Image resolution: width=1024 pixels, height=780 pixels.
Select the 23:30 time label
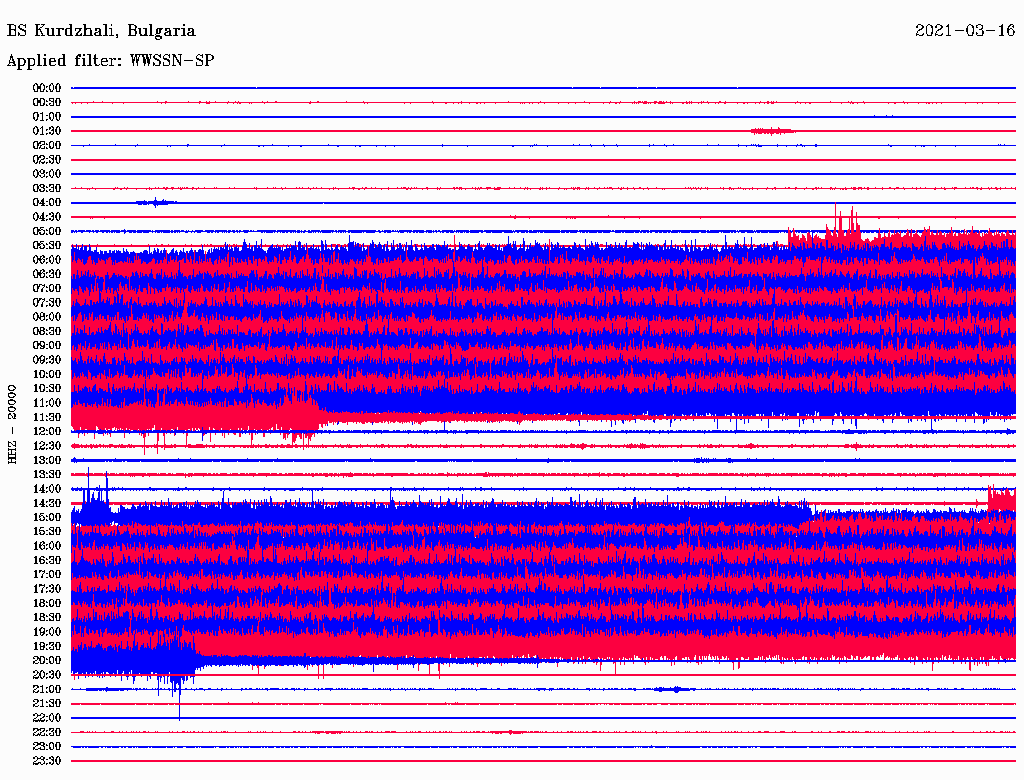click(x=47, y=760)
